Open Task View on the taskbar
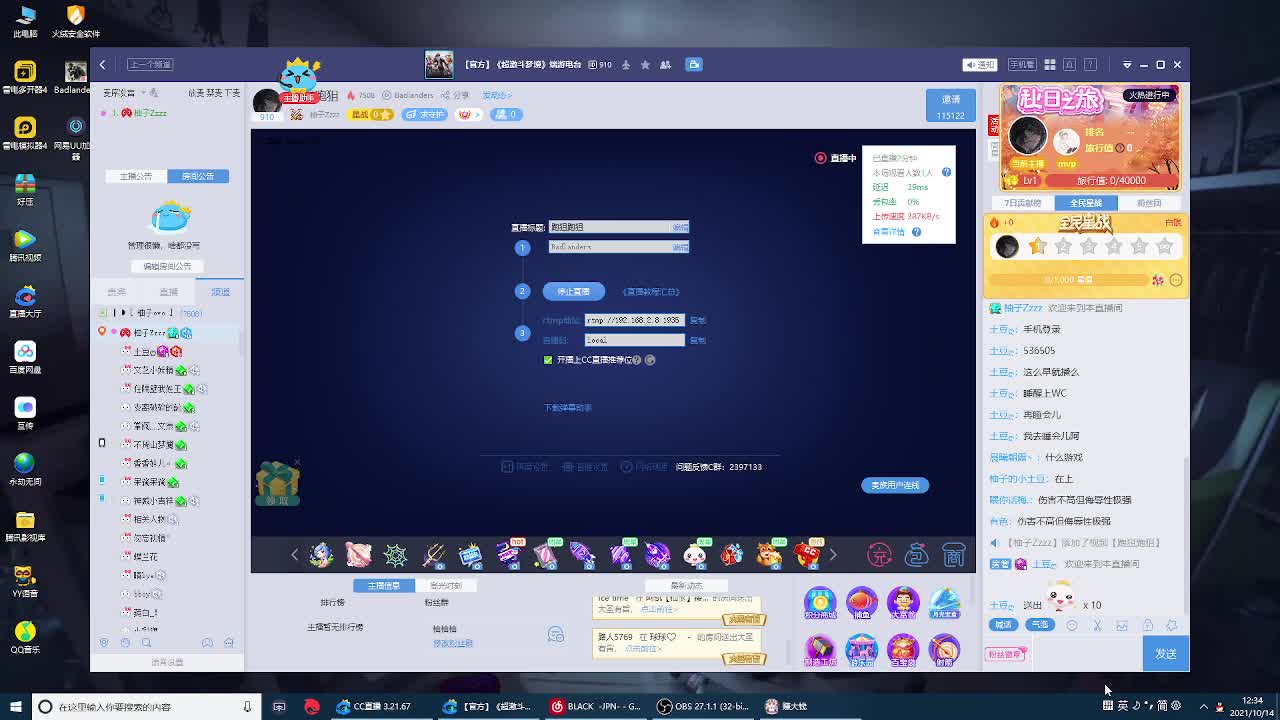Screen dimensions: 1280x720 click(279, 706)
